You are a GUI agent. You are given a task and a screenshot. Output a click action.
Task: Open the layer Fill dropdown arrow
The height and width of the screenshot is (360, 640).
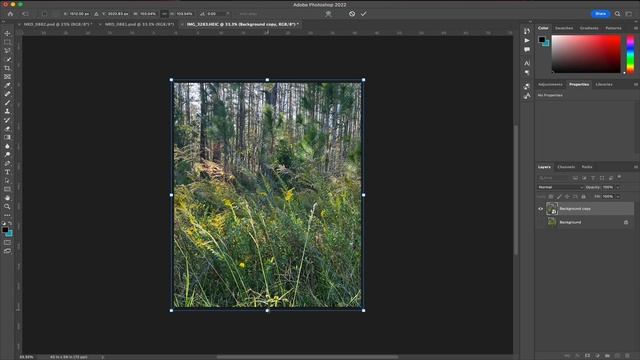tap(618, 197)
